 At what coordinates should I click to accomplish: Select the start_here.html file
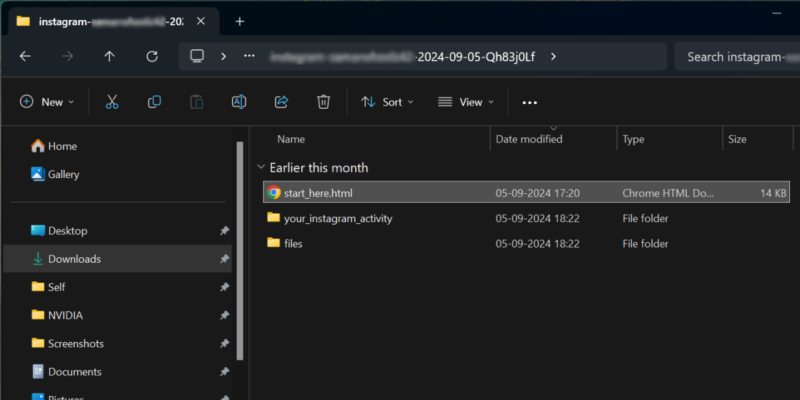318,193
